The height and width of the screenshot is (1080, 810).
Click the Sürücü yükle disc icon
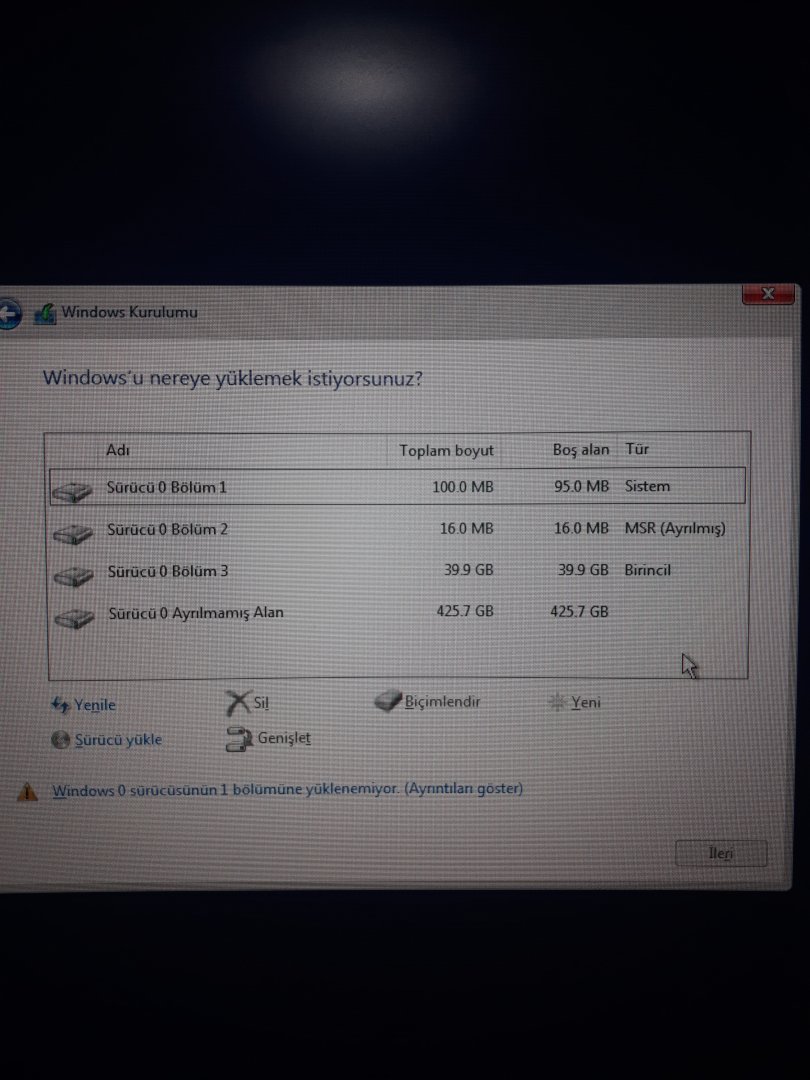coord(61,739)
